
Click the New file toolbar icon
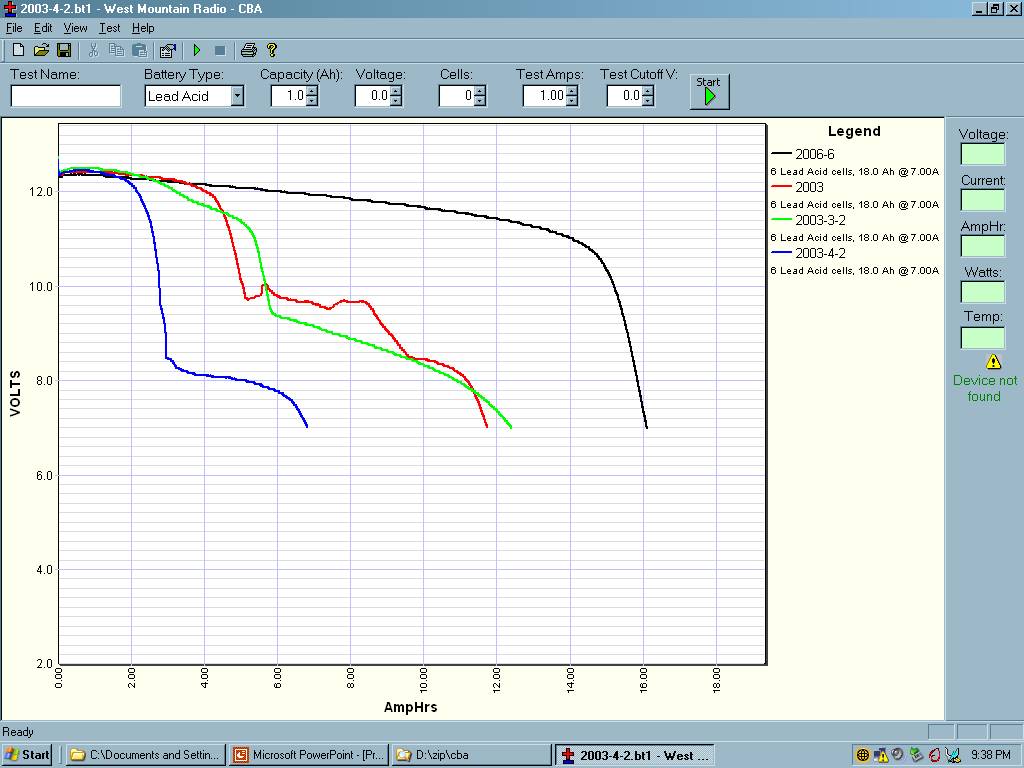pyautogui.click(x=18, y=50)
